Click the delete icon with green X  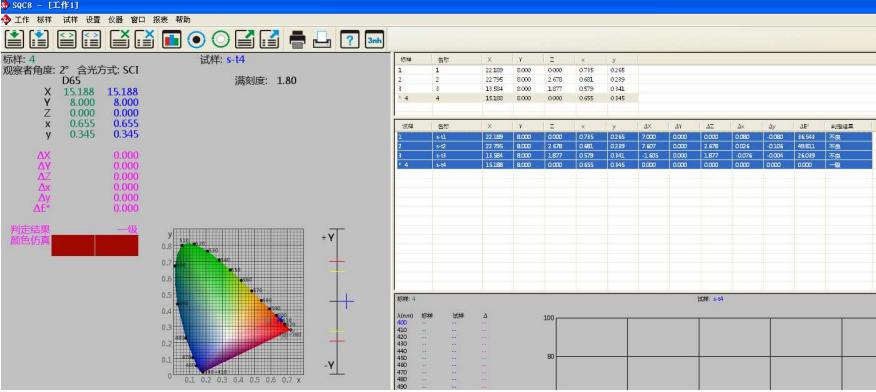click(120, 39)
